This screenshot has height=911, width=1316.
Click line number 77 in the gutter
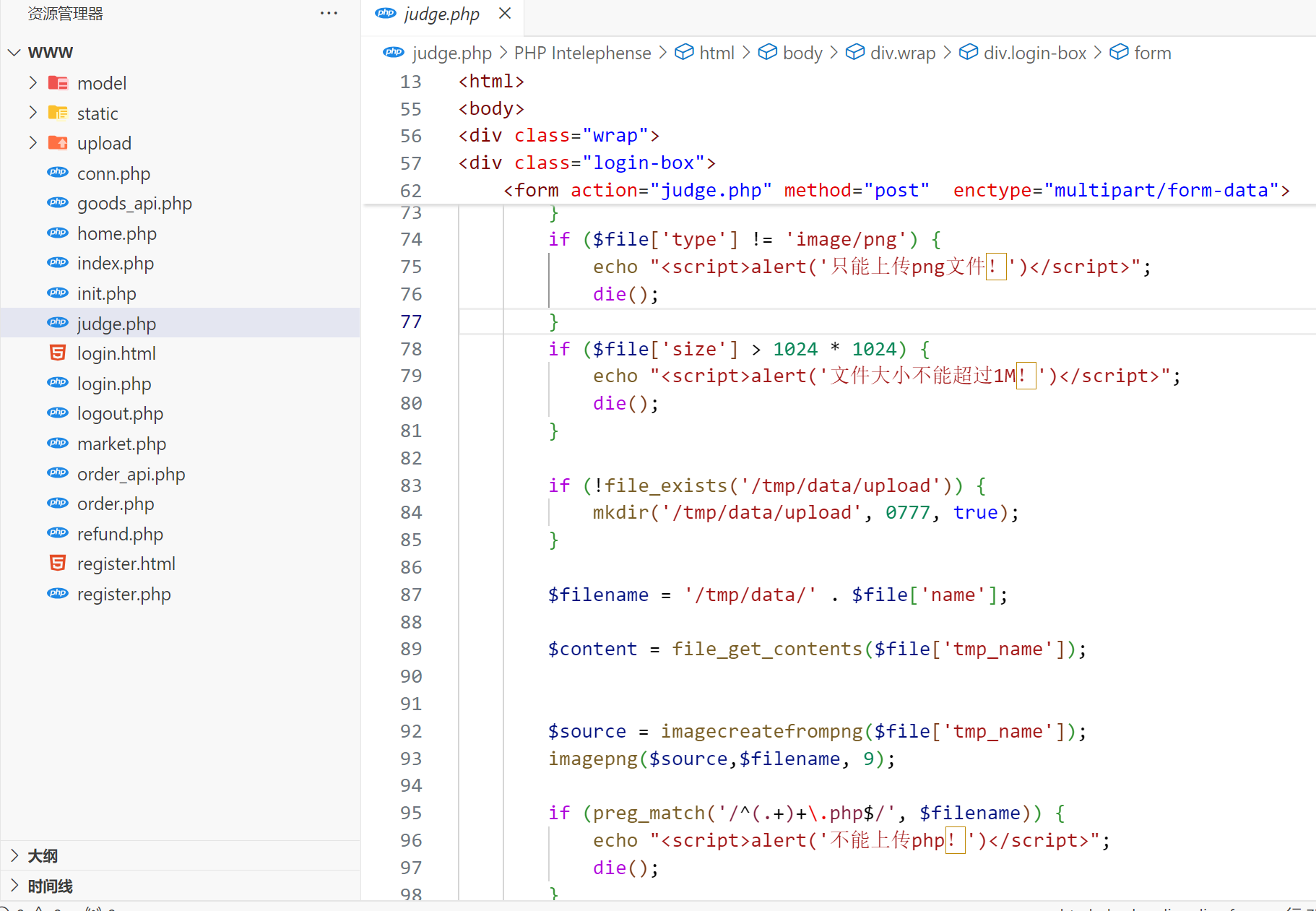(411, 321)
